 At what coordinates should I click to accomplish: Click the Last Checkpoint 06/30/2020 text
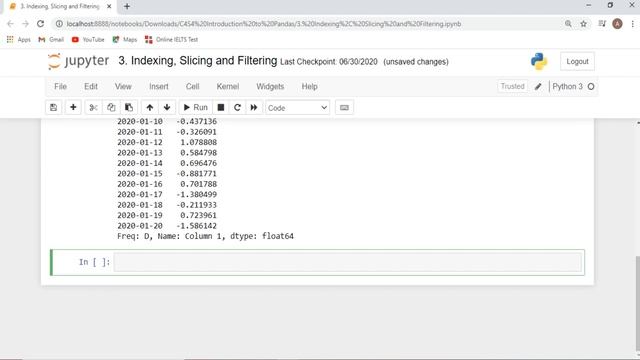329,62
